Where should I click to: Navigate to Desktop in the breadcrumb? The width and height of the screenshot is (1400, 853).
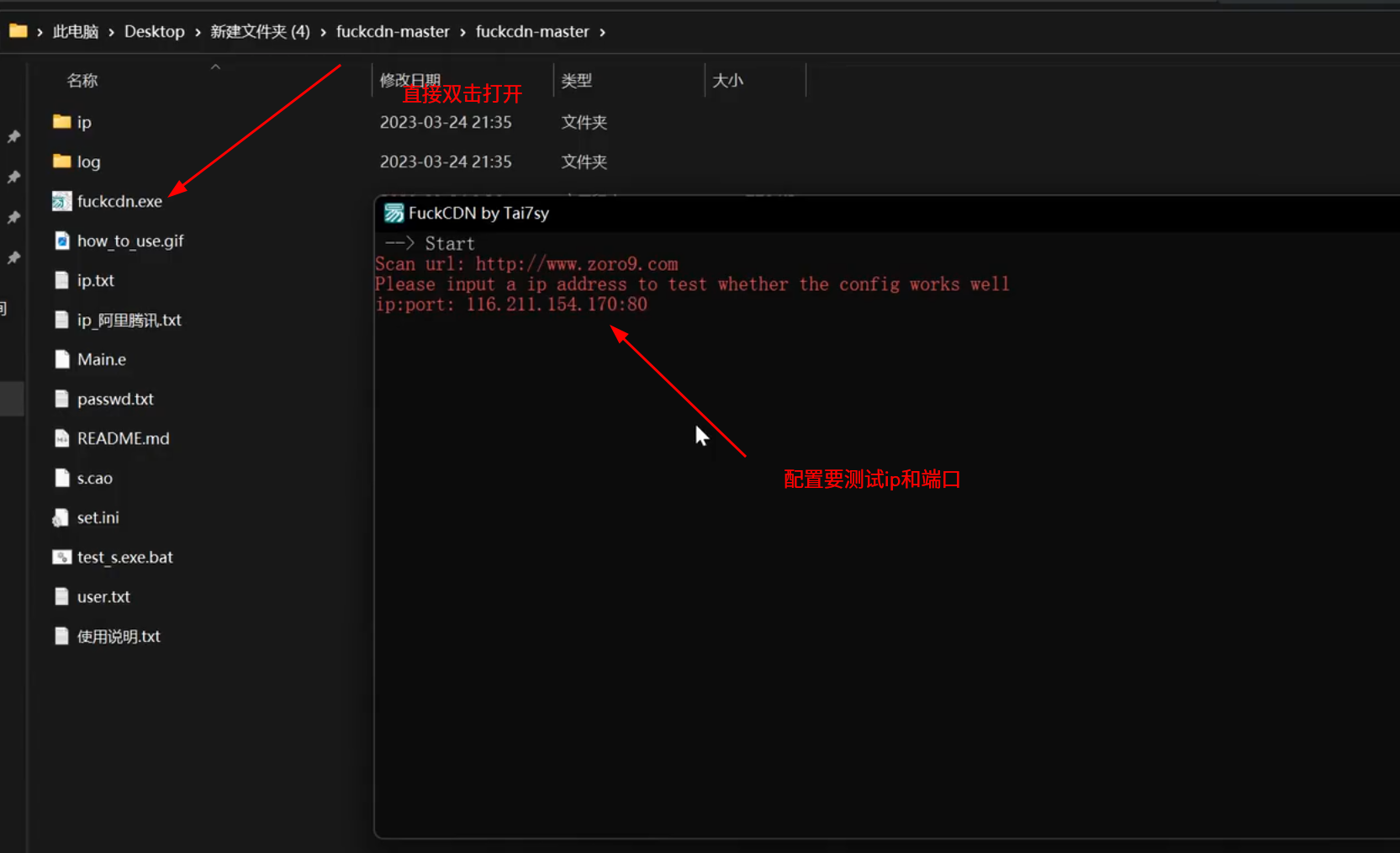pyautogui.click(x=155, y=32)
